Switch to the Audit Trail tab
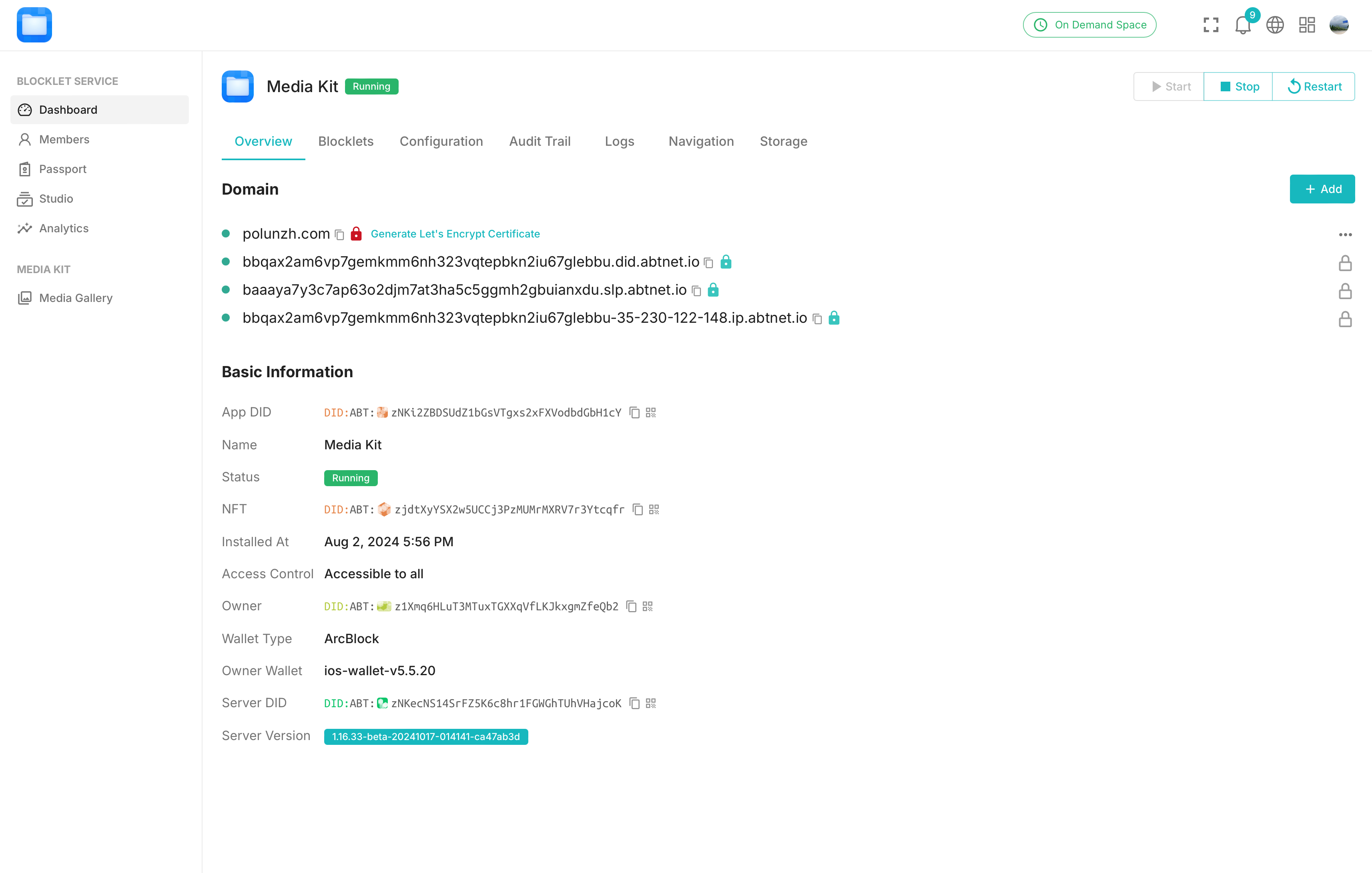Image resolution: width=1372 pixels, height=873 pixels. pos(540,141)
